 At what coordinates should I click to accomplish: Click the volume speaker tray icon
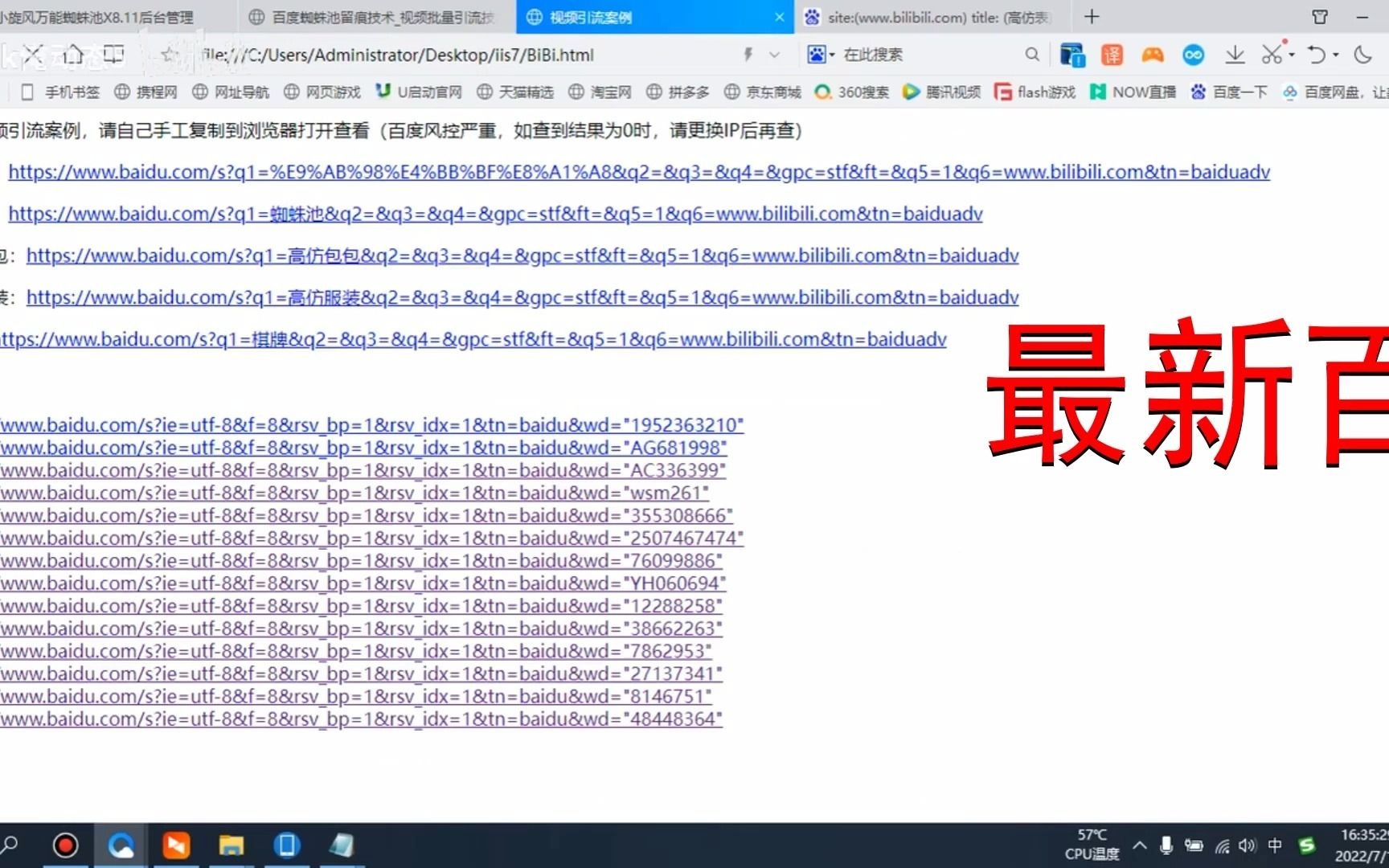click(1248, 845)
